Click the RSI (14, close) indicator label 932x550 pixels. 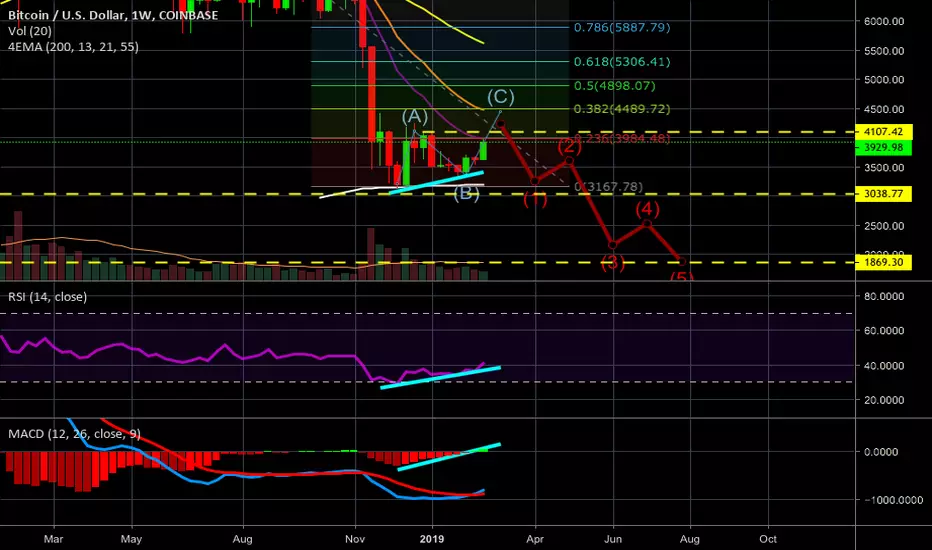[48, 297]
